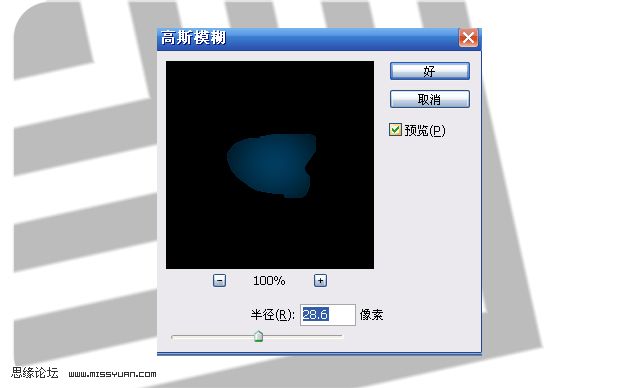This screenshot has width=624, height=388.
Task: Click the 高斯模糊 title bar text
Action: tap(193, 38)
